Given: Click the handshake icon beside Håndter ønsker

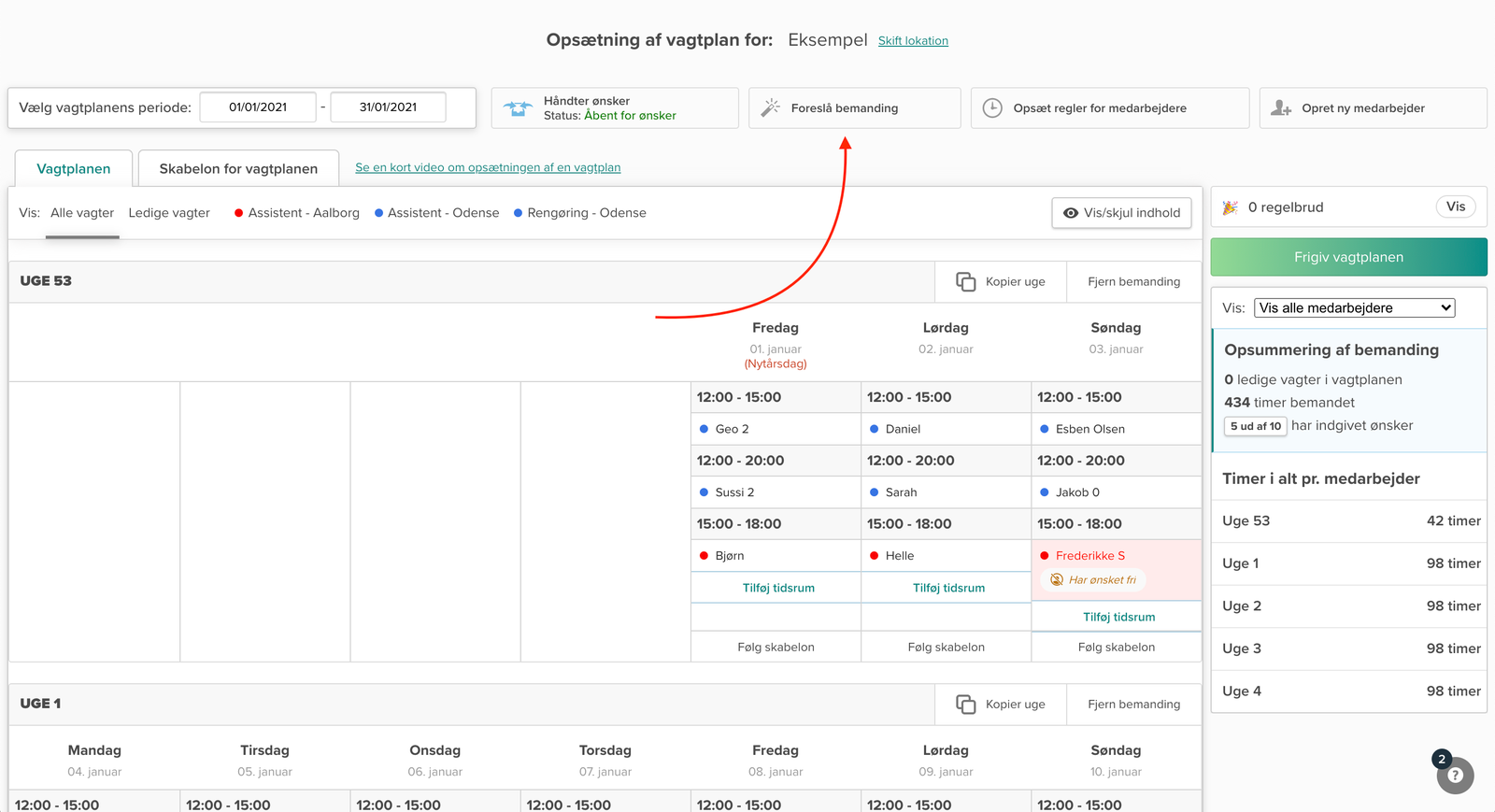Looking at the screenshot, I should [518, 108].
